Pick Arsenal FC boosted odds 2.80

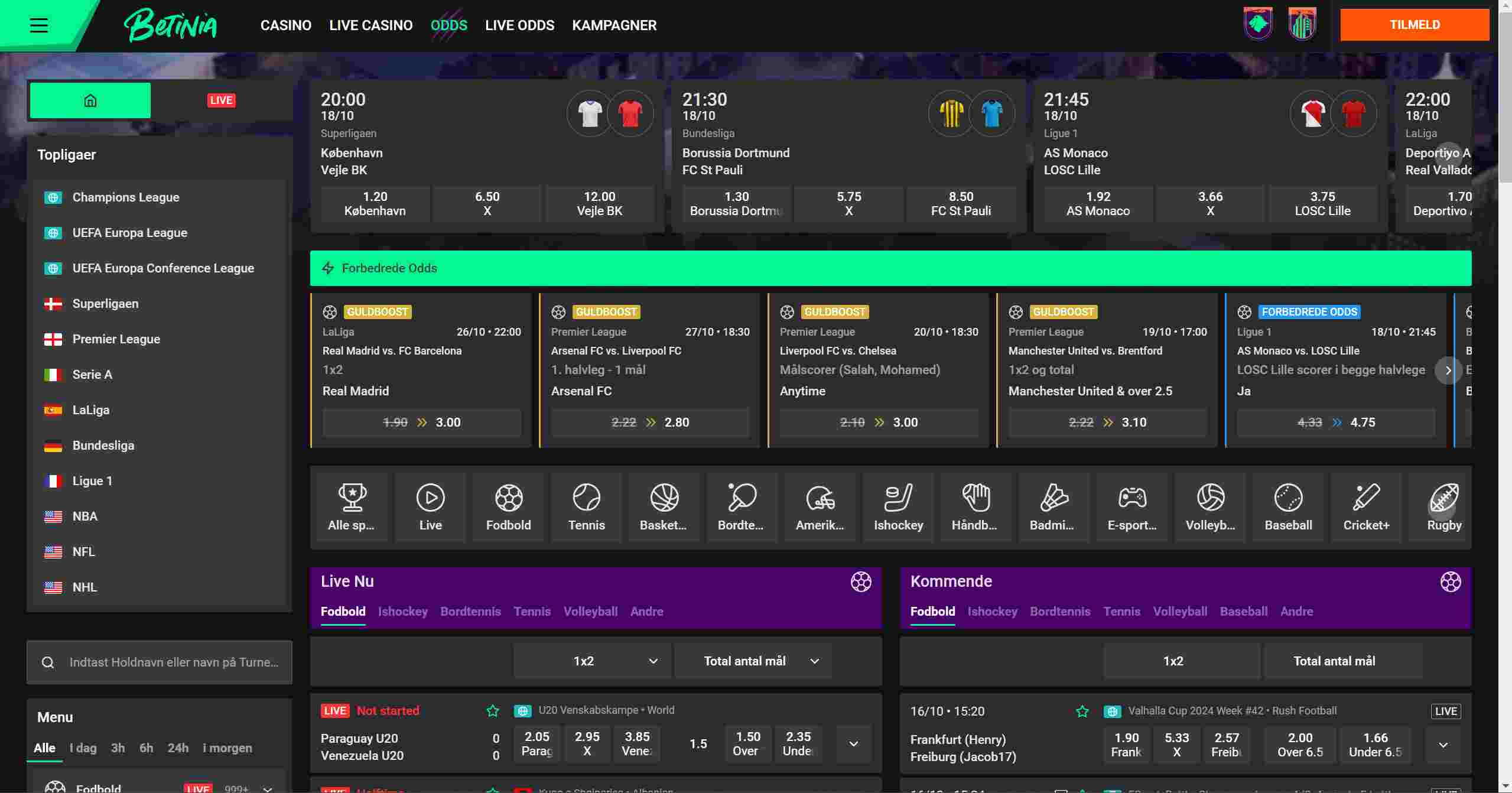[651, 422]
